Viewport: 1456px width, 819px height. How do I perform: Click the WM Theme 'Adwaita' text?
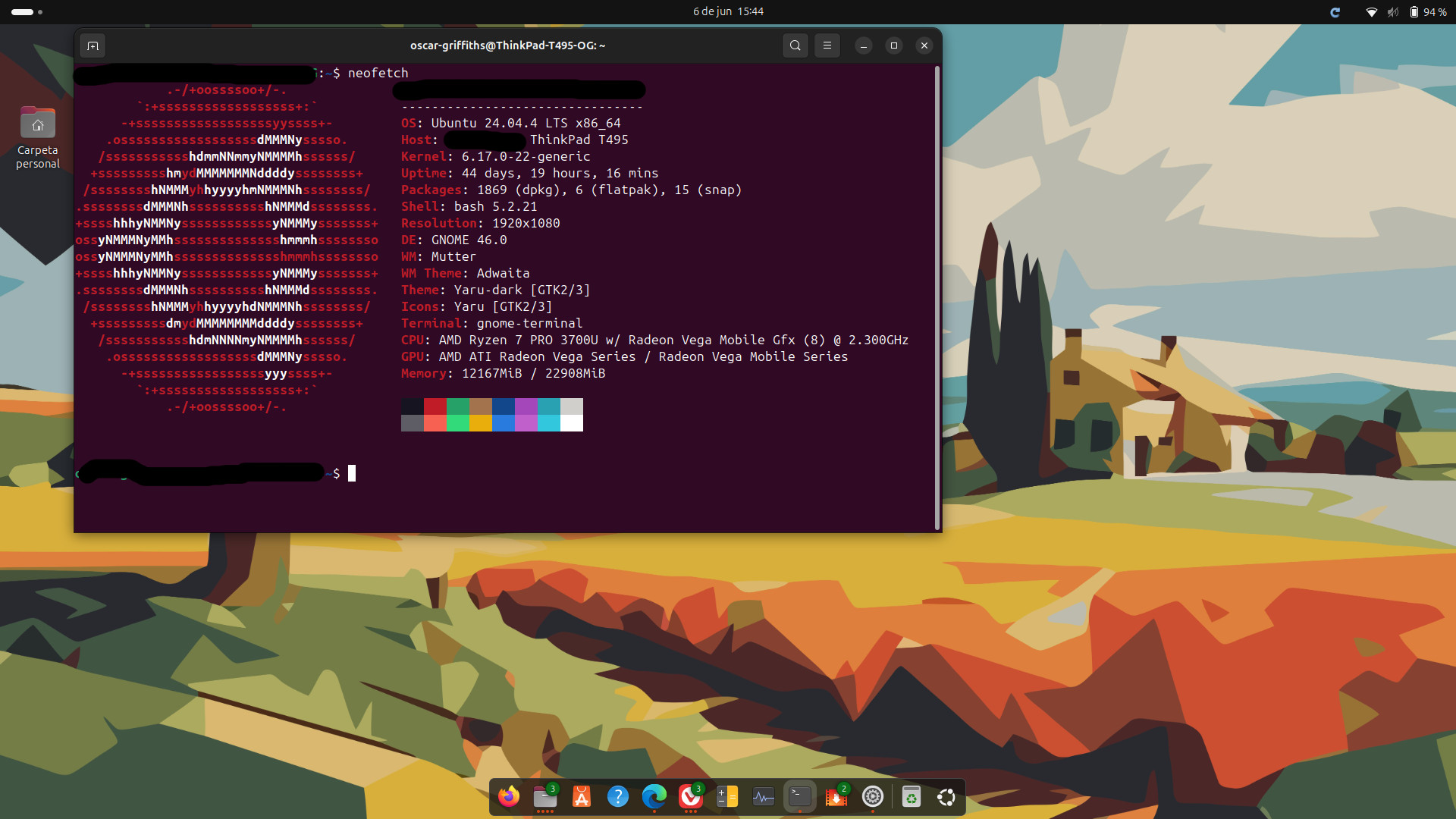pos(503,273)
